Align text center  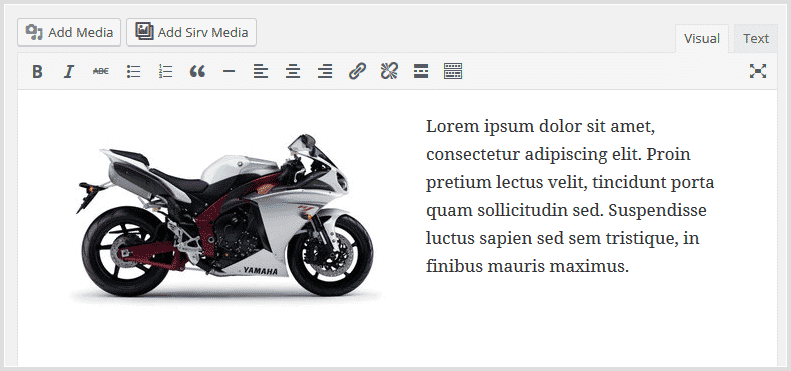pyautogui.click(x=293, y=72)
